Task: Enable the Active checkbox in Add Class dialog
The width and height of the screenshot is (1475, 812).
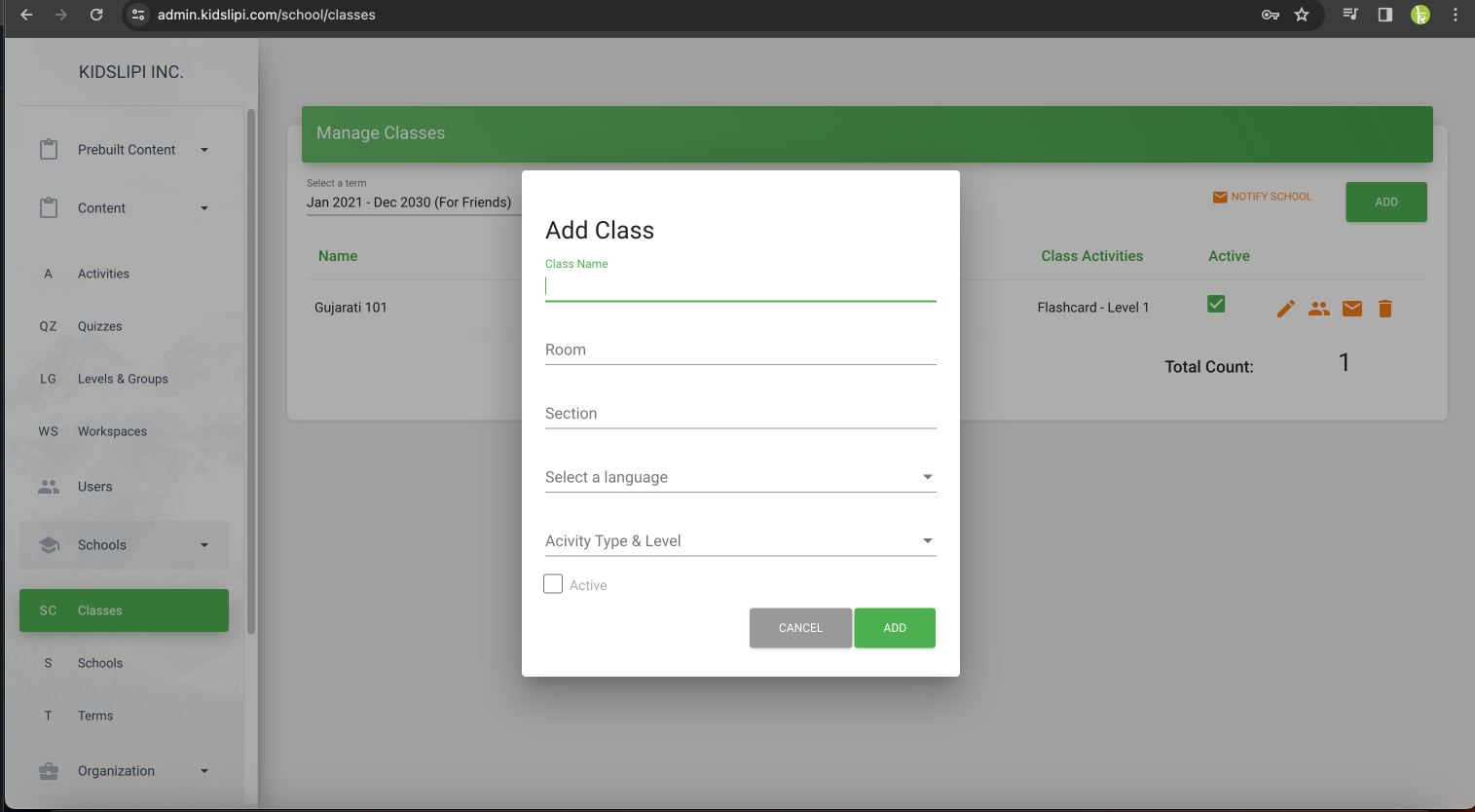Action: (553, 584)
